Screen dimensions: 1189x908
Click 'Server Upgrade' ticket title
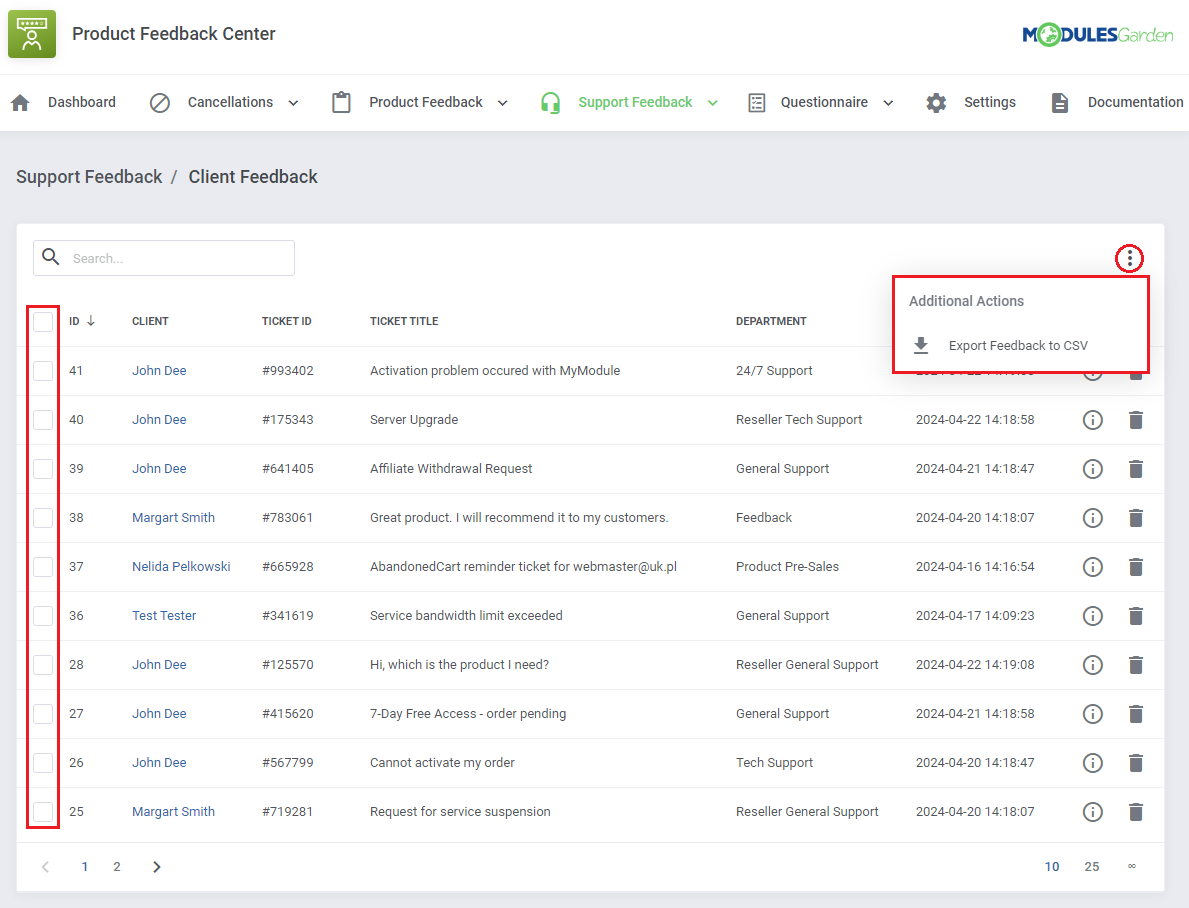pyautogui.click(x=414, y=419)
